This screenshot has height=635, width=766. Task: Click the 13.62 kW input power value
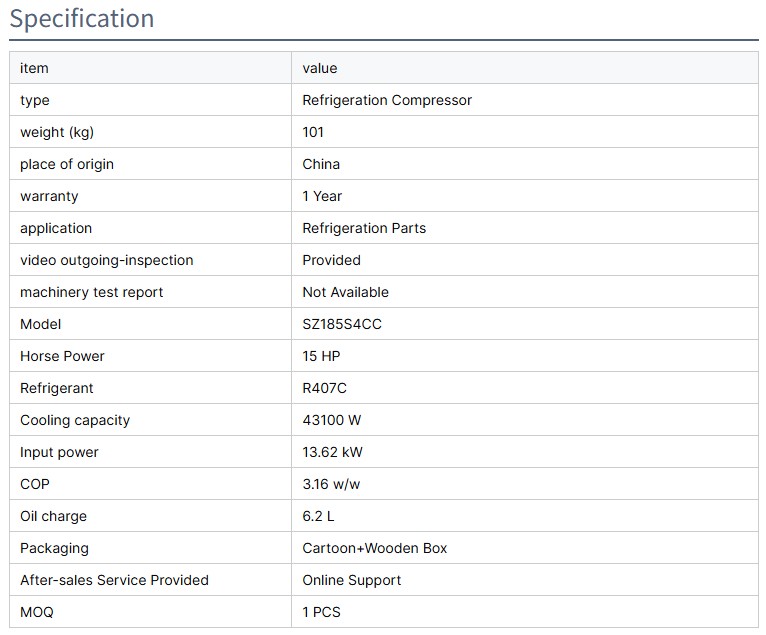332,452
